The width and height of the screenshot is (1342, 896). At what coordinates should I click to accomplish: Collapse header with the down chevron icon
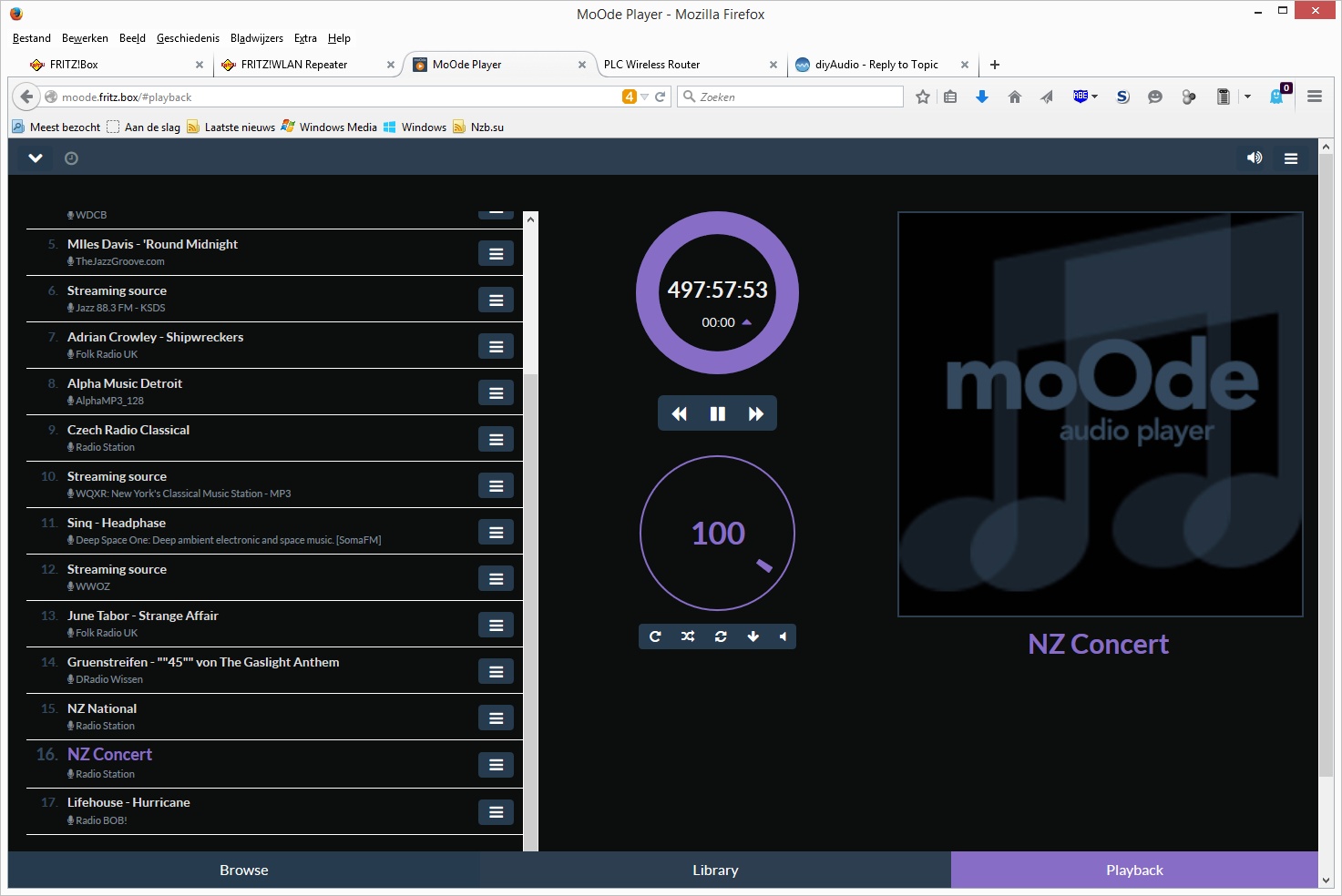pos(36,158)
